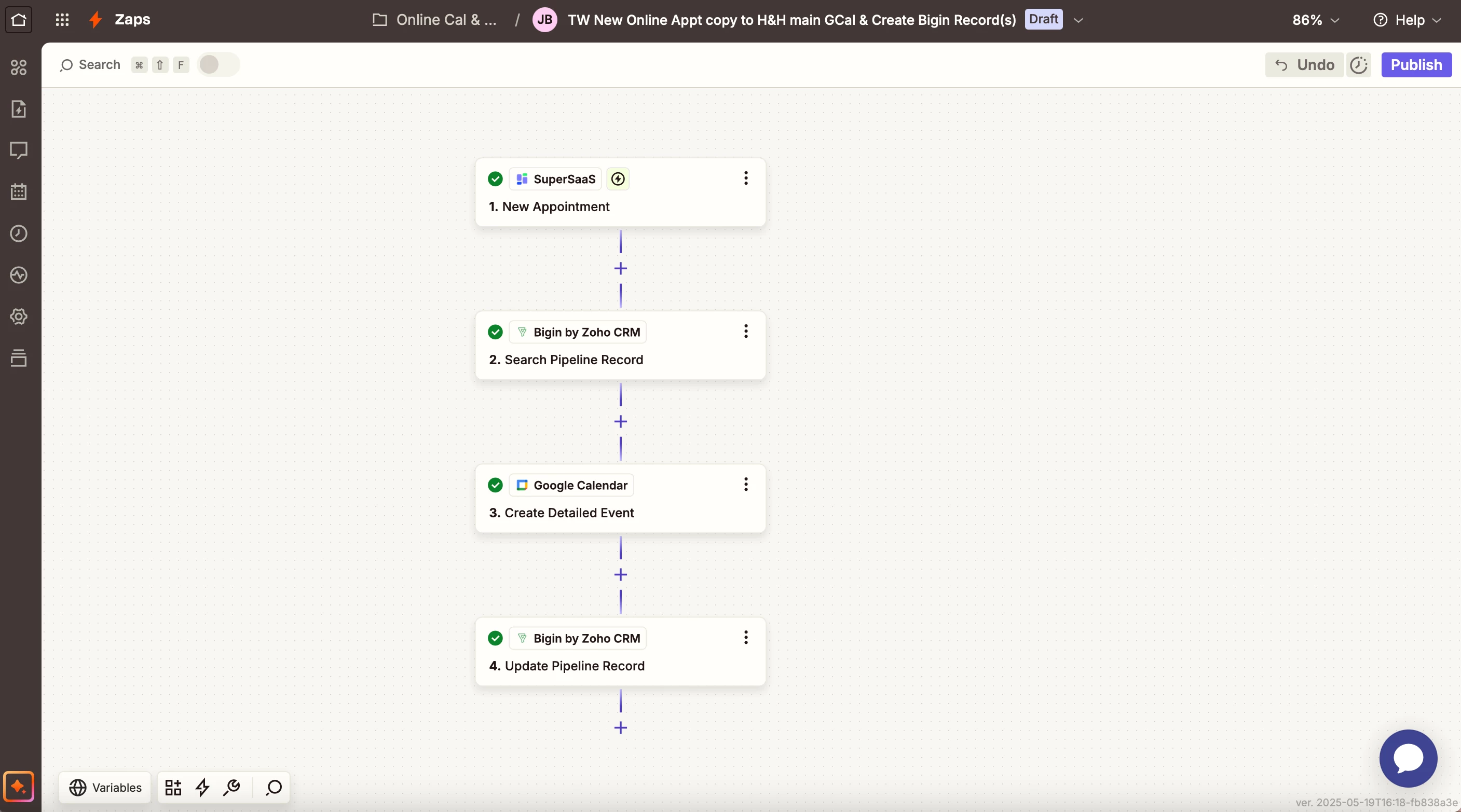Open the chat support bubble
Viewport: 1461px width, 812px height.
pos(1408,758)
